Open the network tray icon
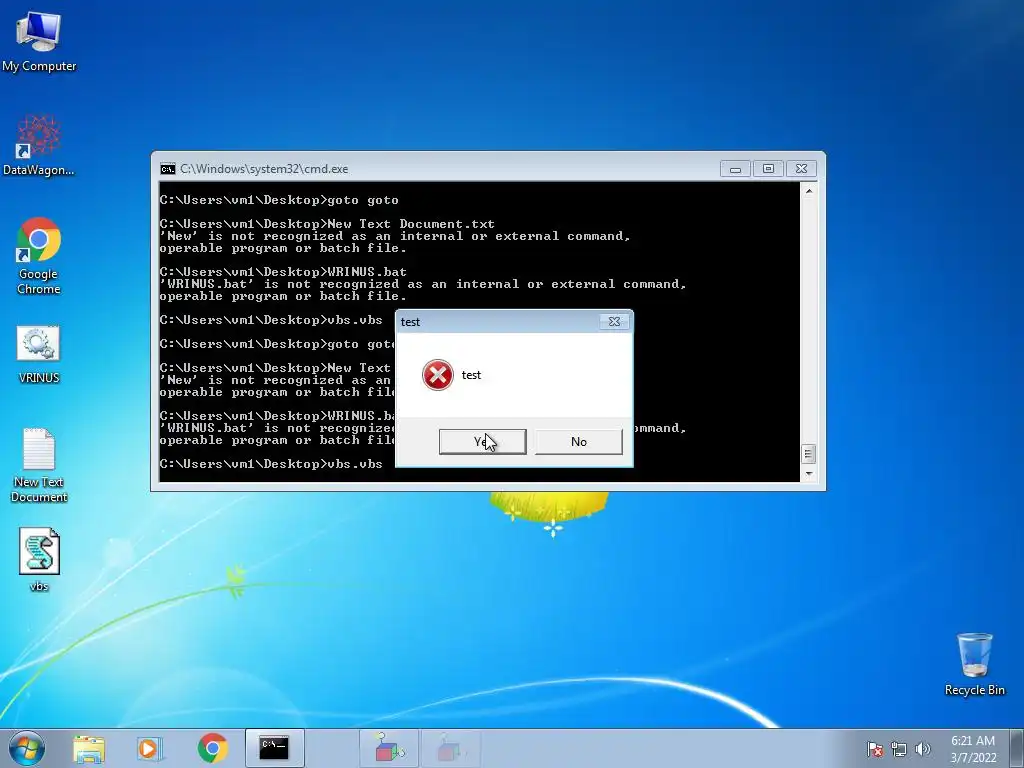Viewport: 1024px width, 768px height. pyautogui.click(x=899, y=749)
